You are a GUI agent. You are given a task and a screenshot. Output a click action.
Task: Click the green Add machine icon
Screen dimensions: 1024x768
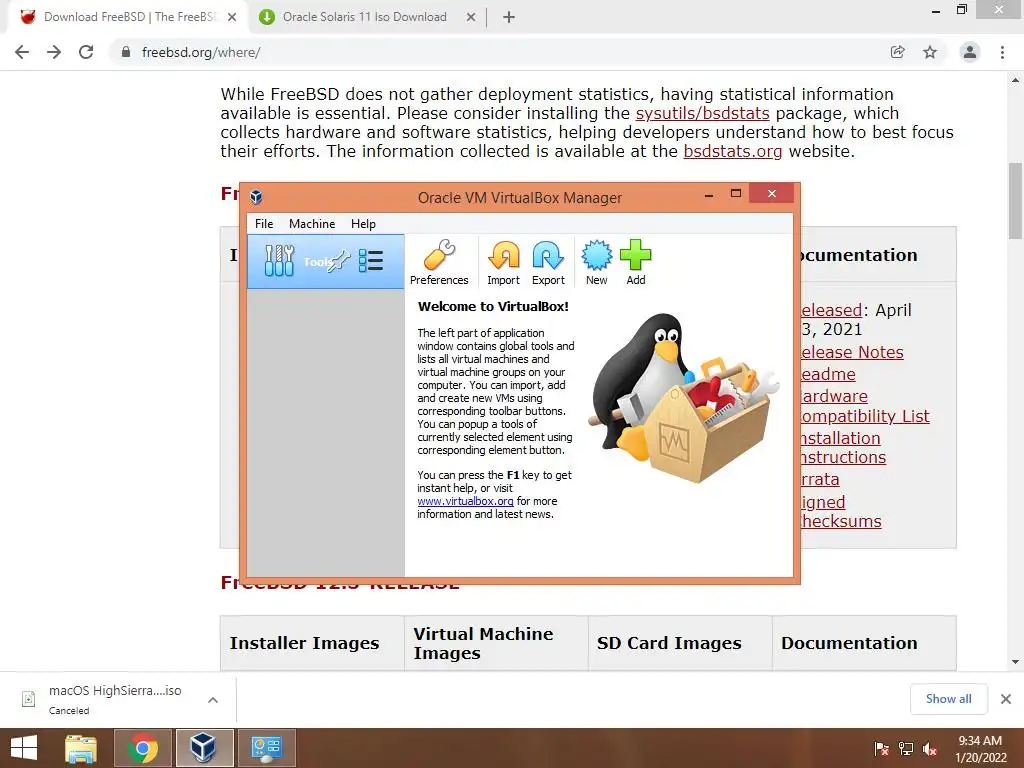click(x=635, y=256)
